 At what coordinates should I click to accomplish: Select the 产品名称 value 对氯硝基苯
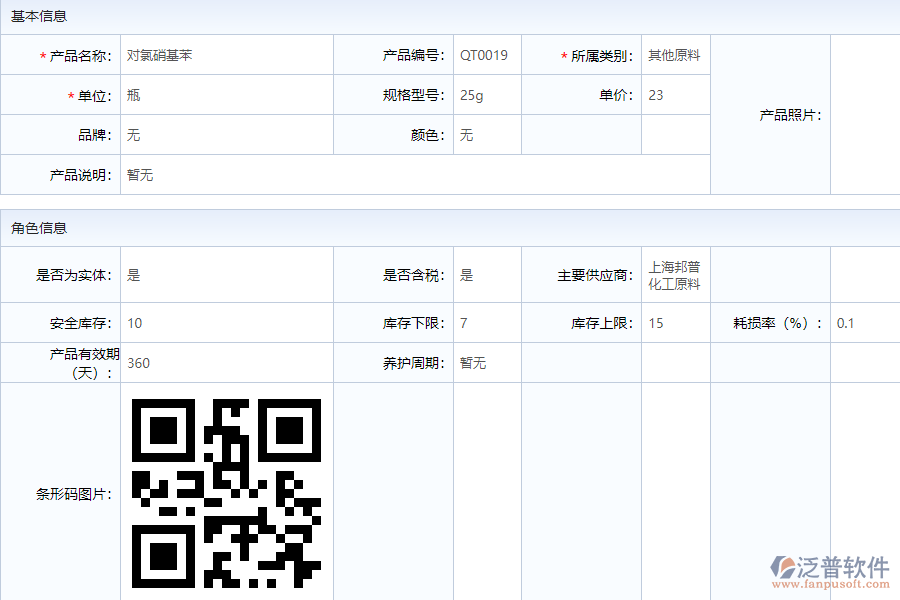(x=162, y=55)
